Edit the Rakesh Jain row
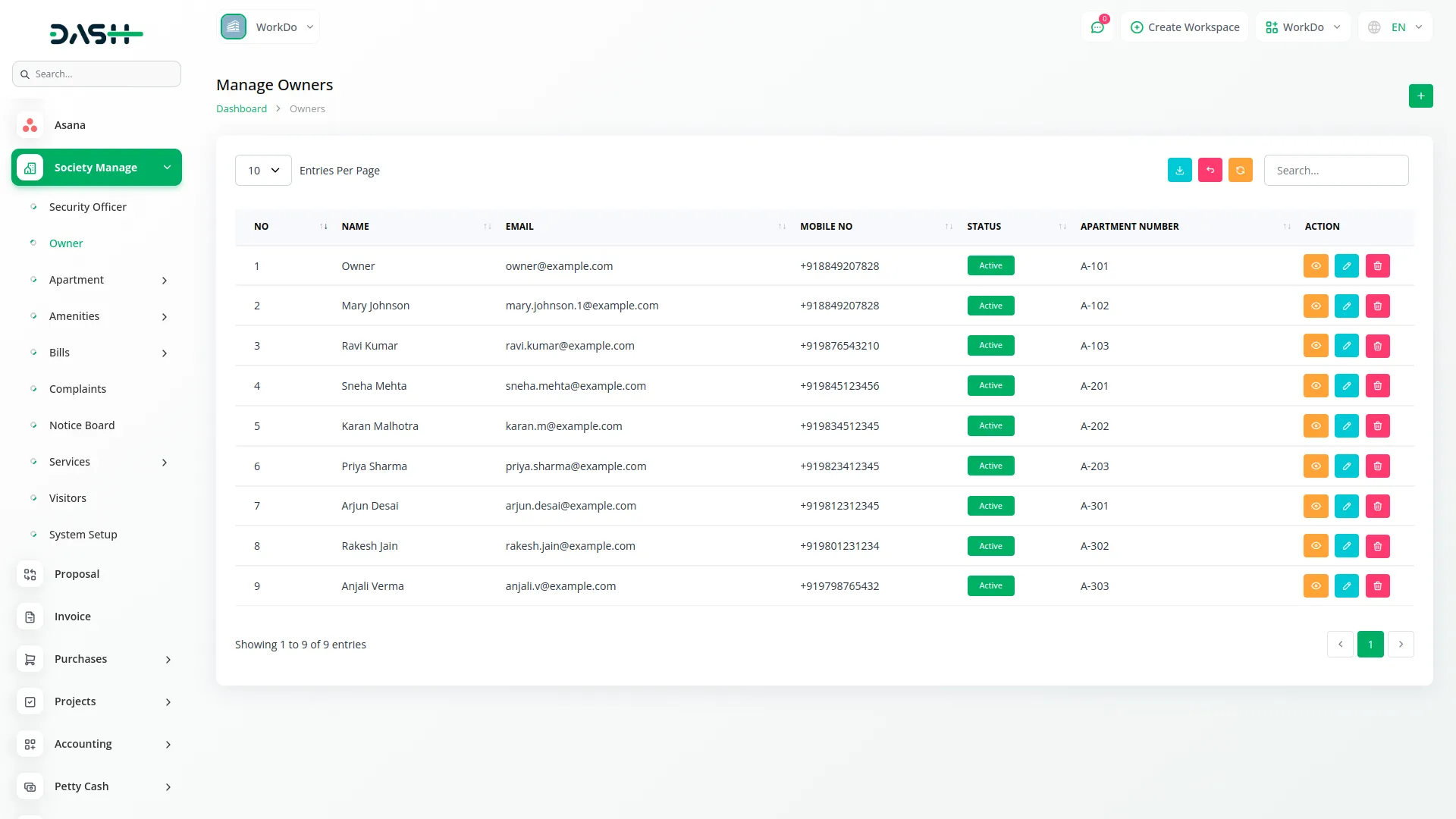The height and width of the screenshot is (819, 1456). point(1346,546)
